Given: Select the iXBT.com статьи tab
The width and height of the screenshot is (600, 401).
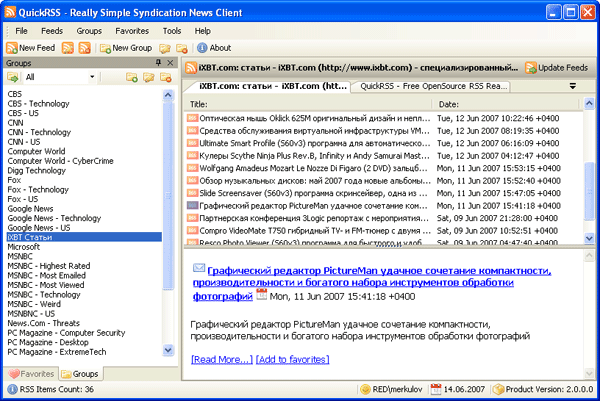Looking at the screenshot, I should click(272, 86).
